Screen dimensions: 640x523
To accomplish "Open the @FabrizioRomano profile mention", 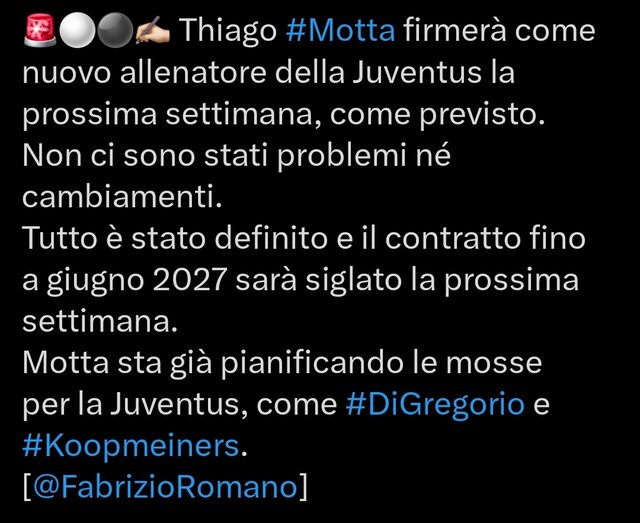I will [164, 487].
